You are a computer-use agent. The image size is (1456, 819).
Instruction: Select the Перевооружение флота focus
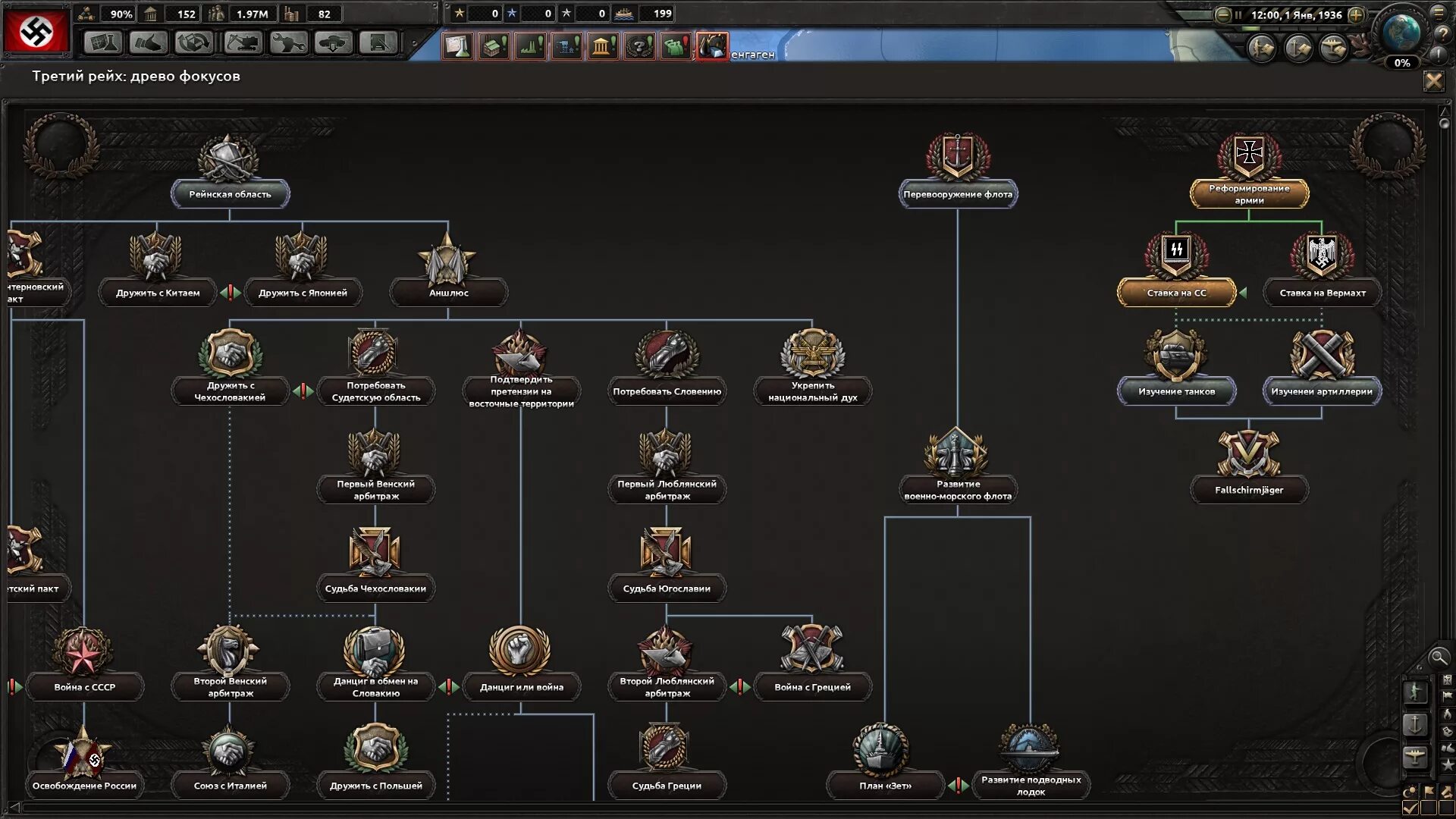[x=958, y=194]
